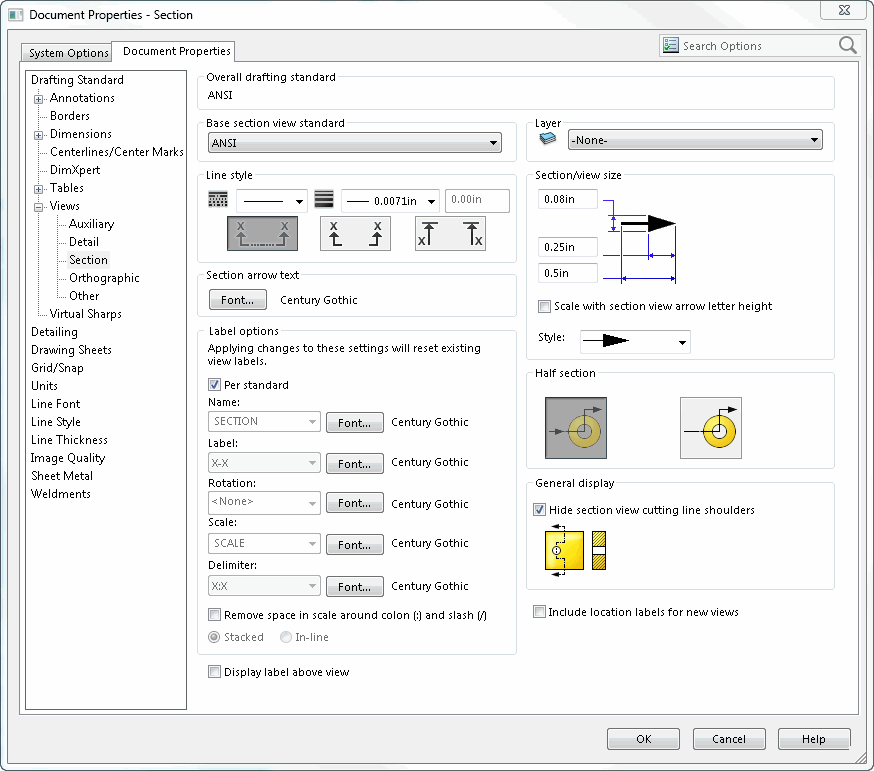Collapse the Views tree node

coord(38,207)
